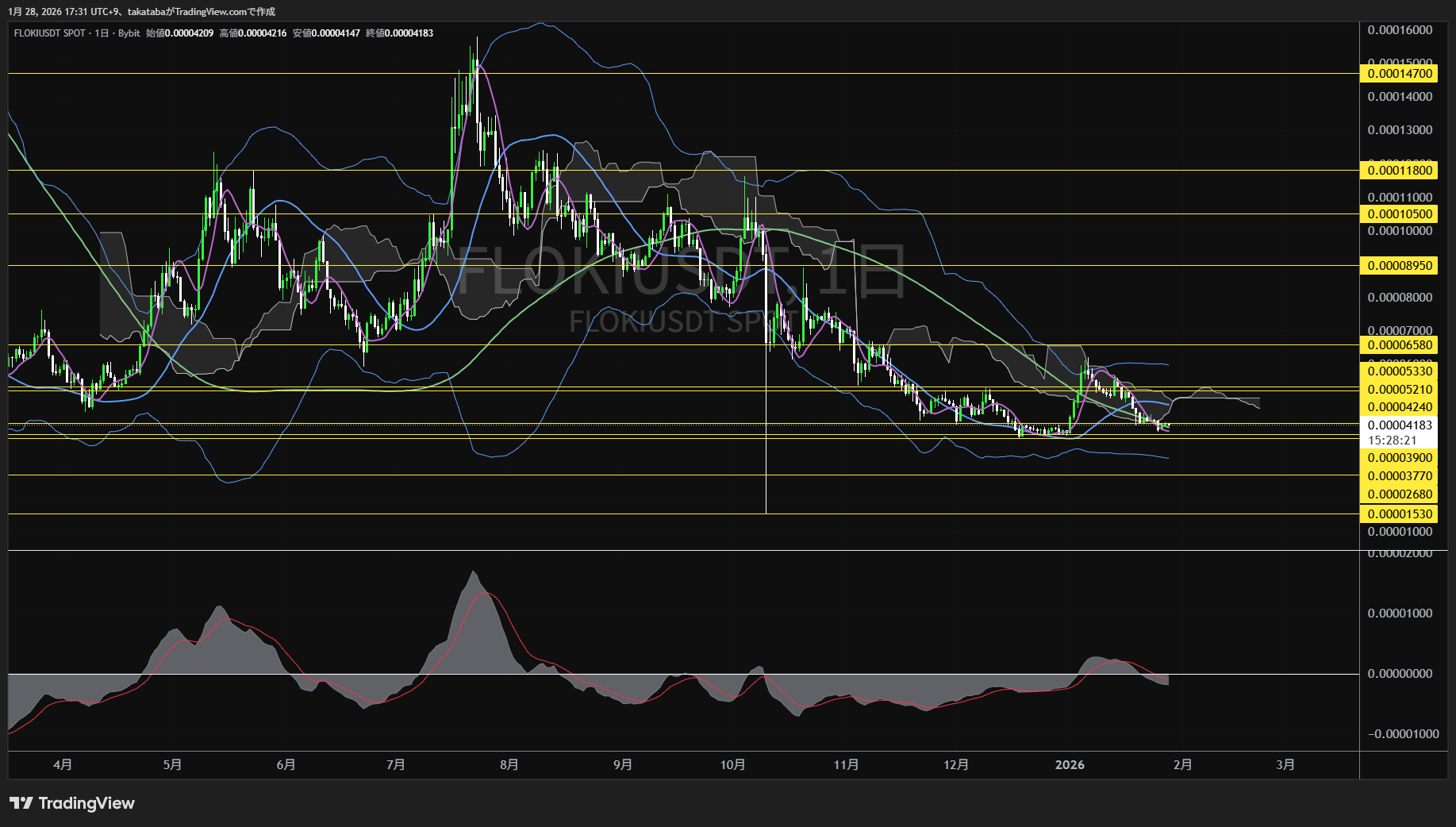Click the 10月 label on time axis
The height and width of the screenshot is (827, 1456).
coord(732,765)
